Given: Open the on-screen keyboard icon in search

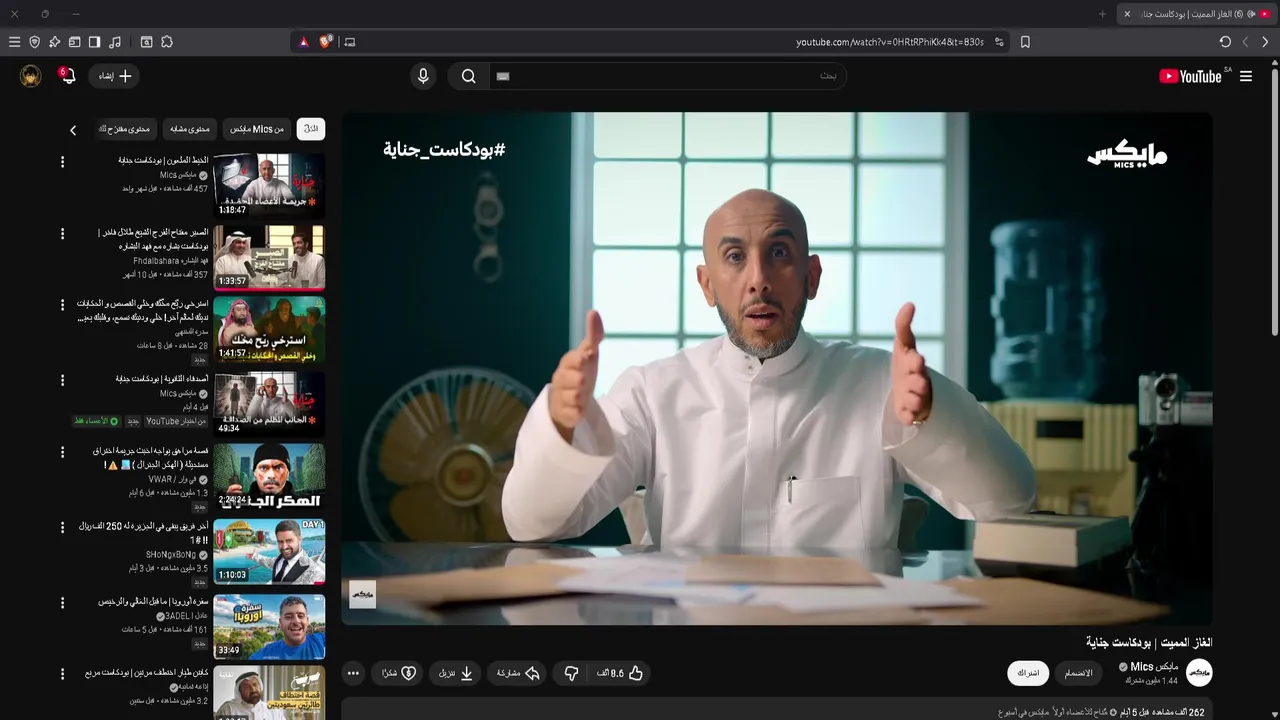Looking at the screenshot, I should [503, 76].
